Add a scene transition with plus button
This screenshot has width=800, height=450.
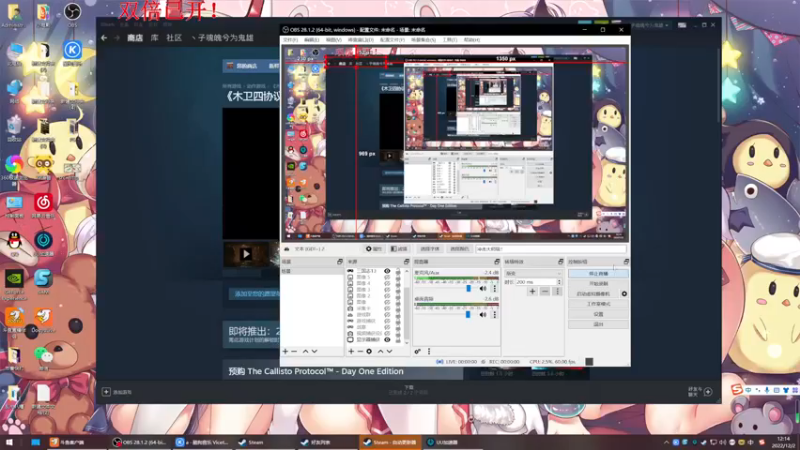point(532,291)
